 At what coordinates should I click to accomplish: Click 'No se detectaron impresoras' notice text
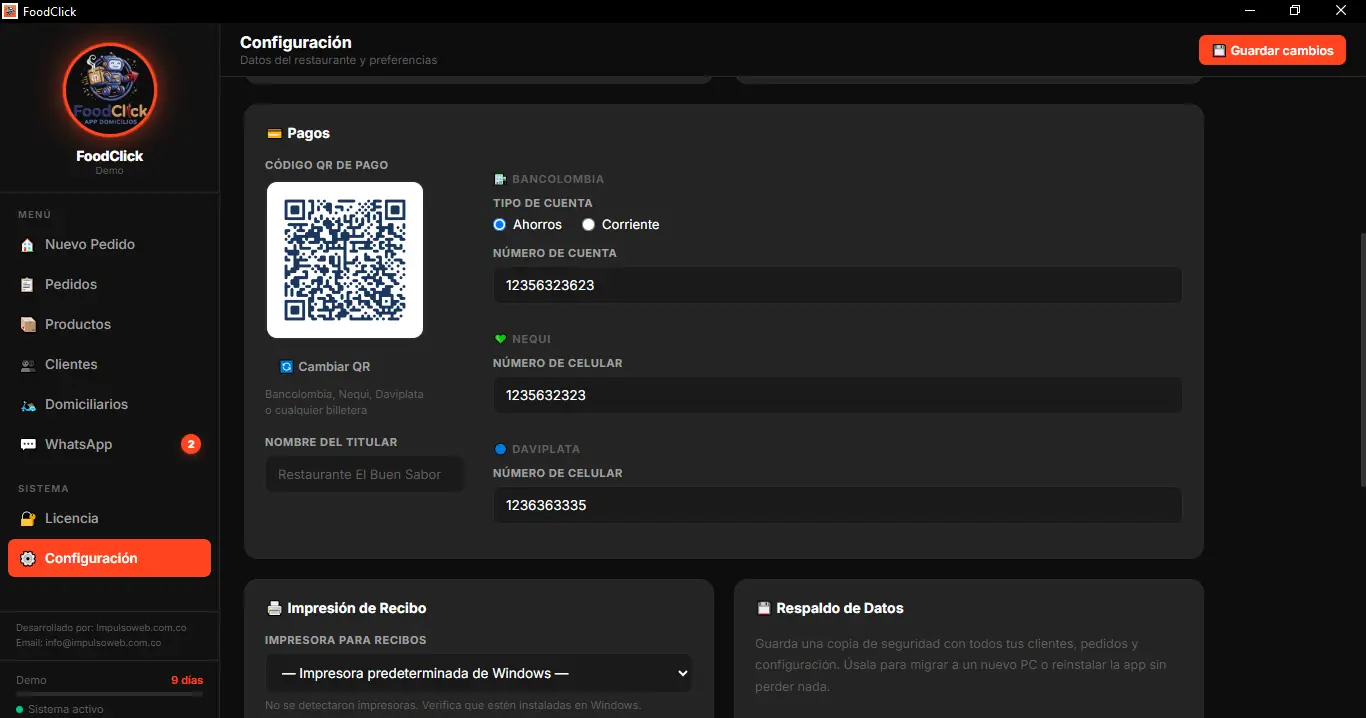coord(453,705)
